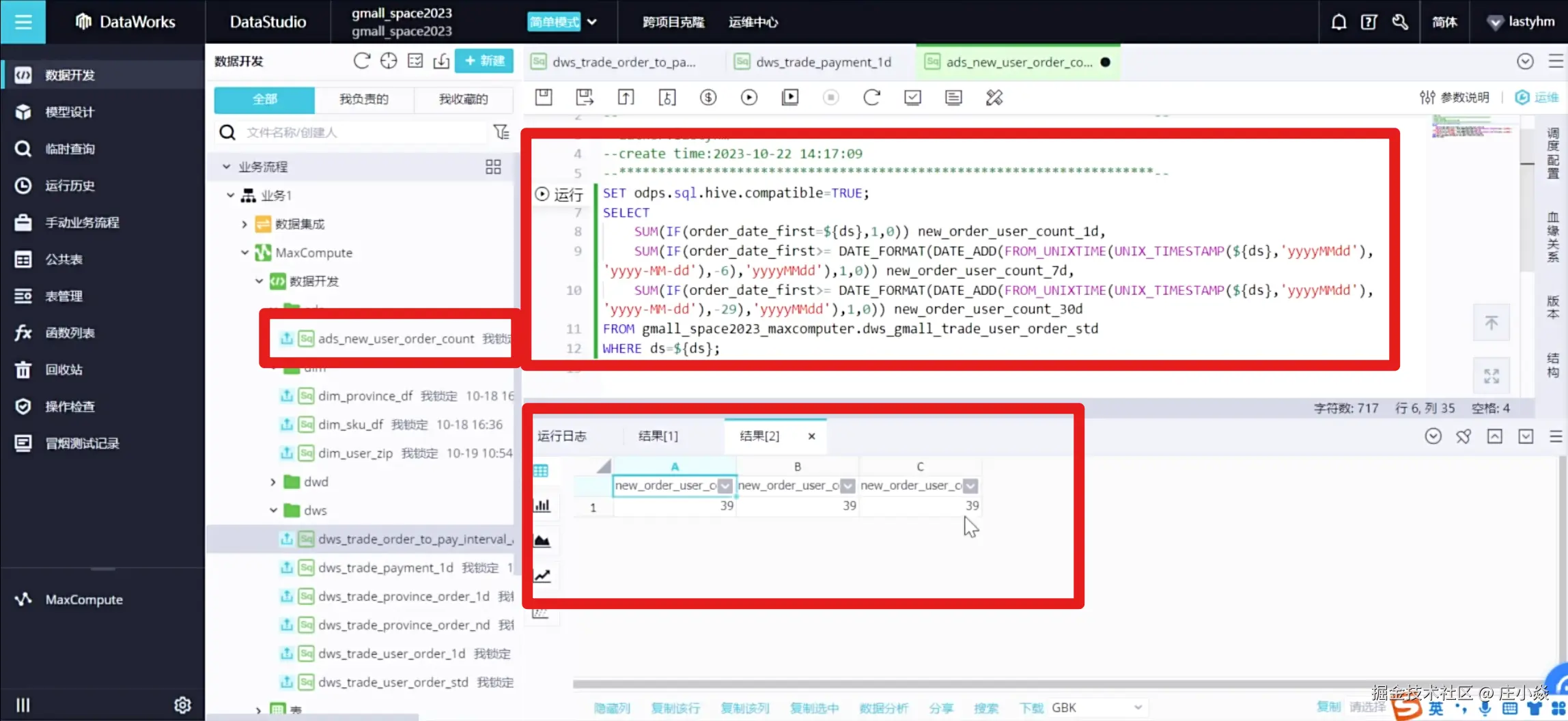Click the locate target icon in 数据开发 panel

pyautogui.click(x=389, y=61)
